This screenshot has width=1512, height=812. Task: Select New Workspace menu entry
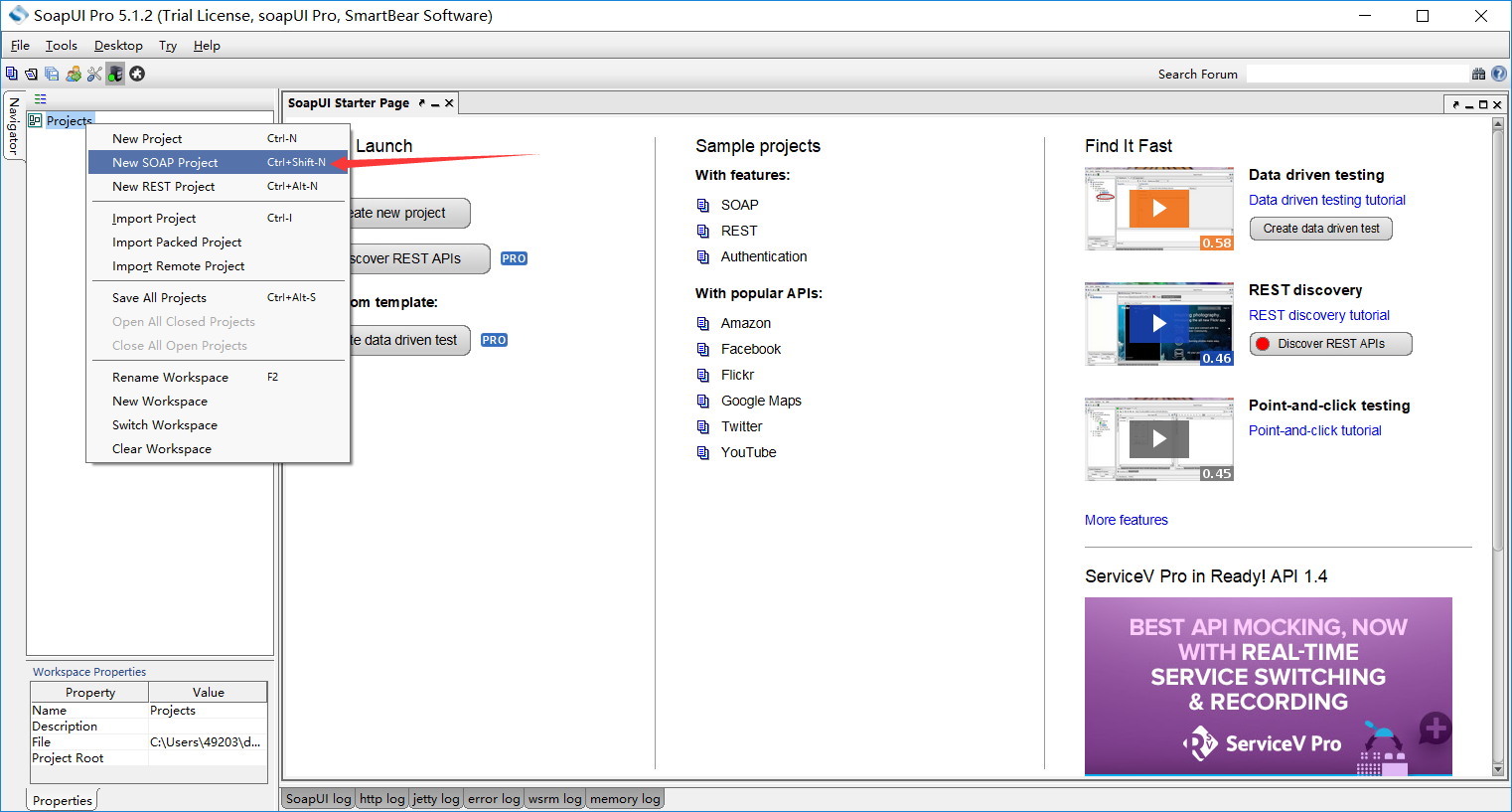coord(219,402)
